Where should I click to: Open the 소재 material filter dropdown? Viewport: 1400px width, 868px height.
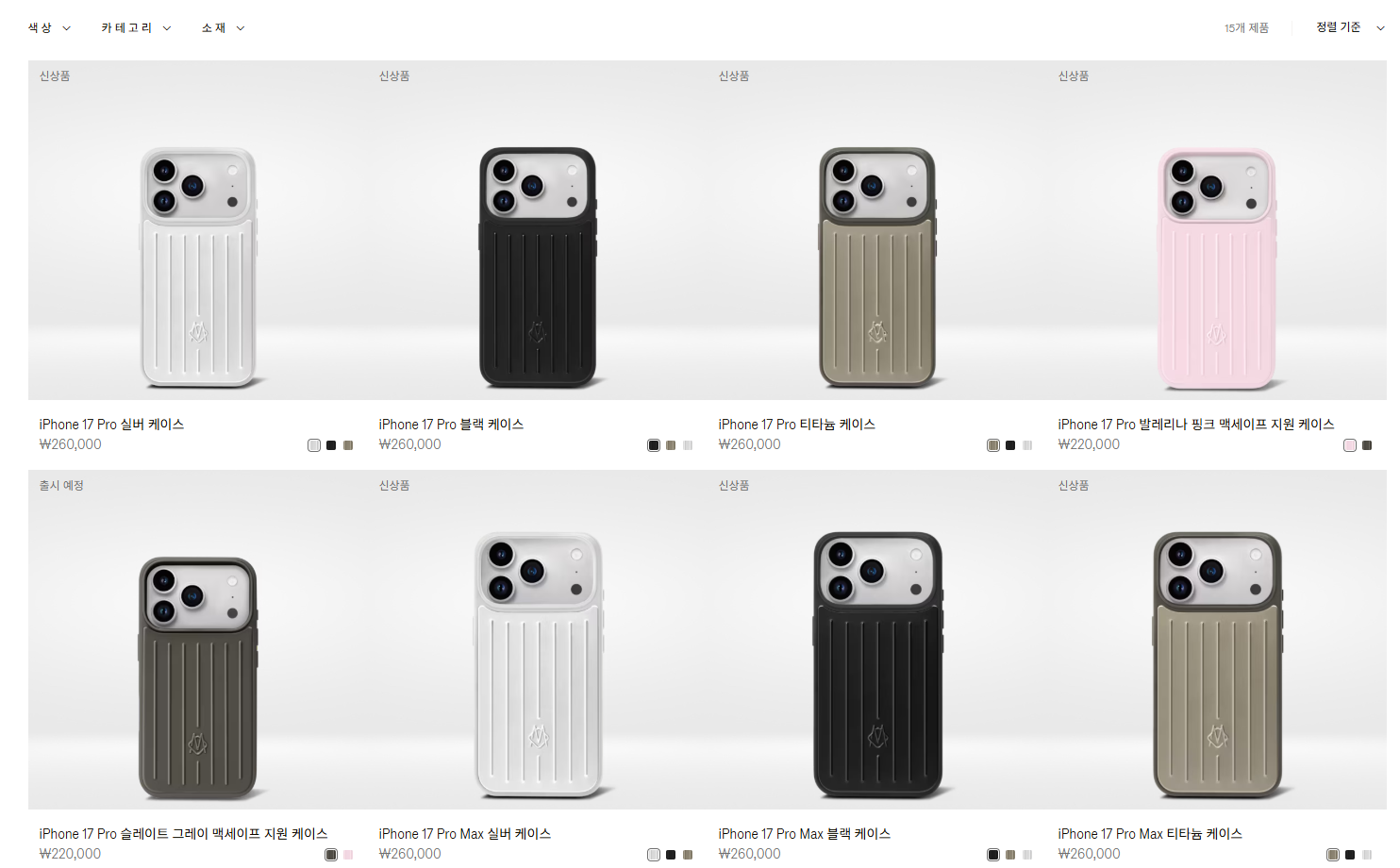click(223, 28)
